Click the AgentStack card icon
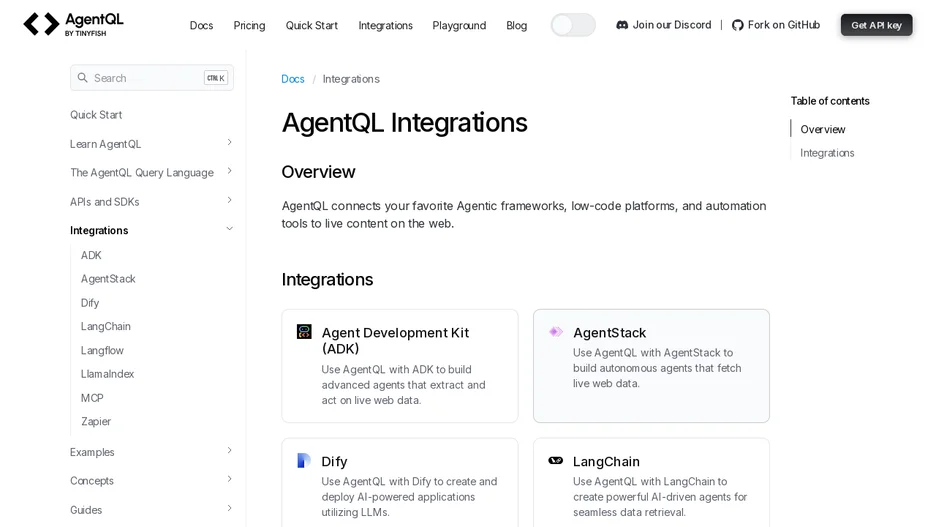936x527 pixels. point(556,331)
